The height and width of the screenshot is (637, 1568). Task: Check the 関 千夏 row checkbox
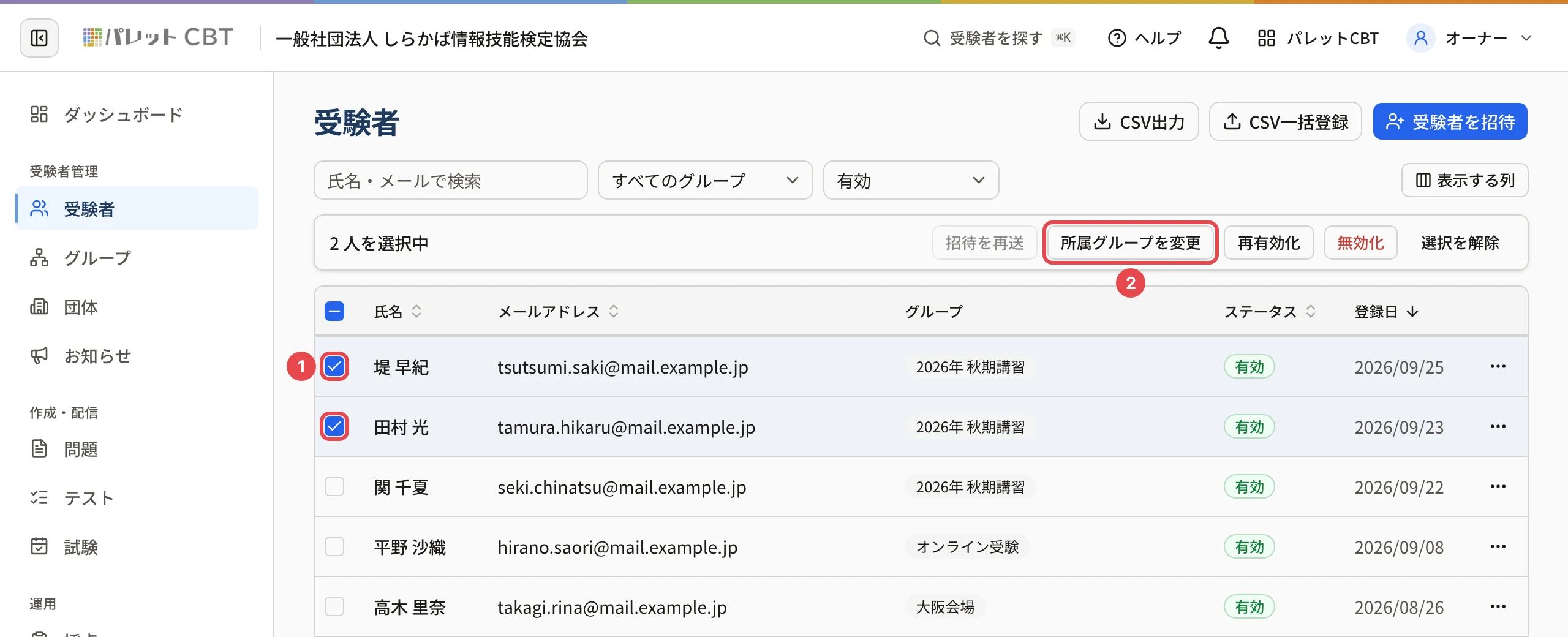tap(334, 487)
